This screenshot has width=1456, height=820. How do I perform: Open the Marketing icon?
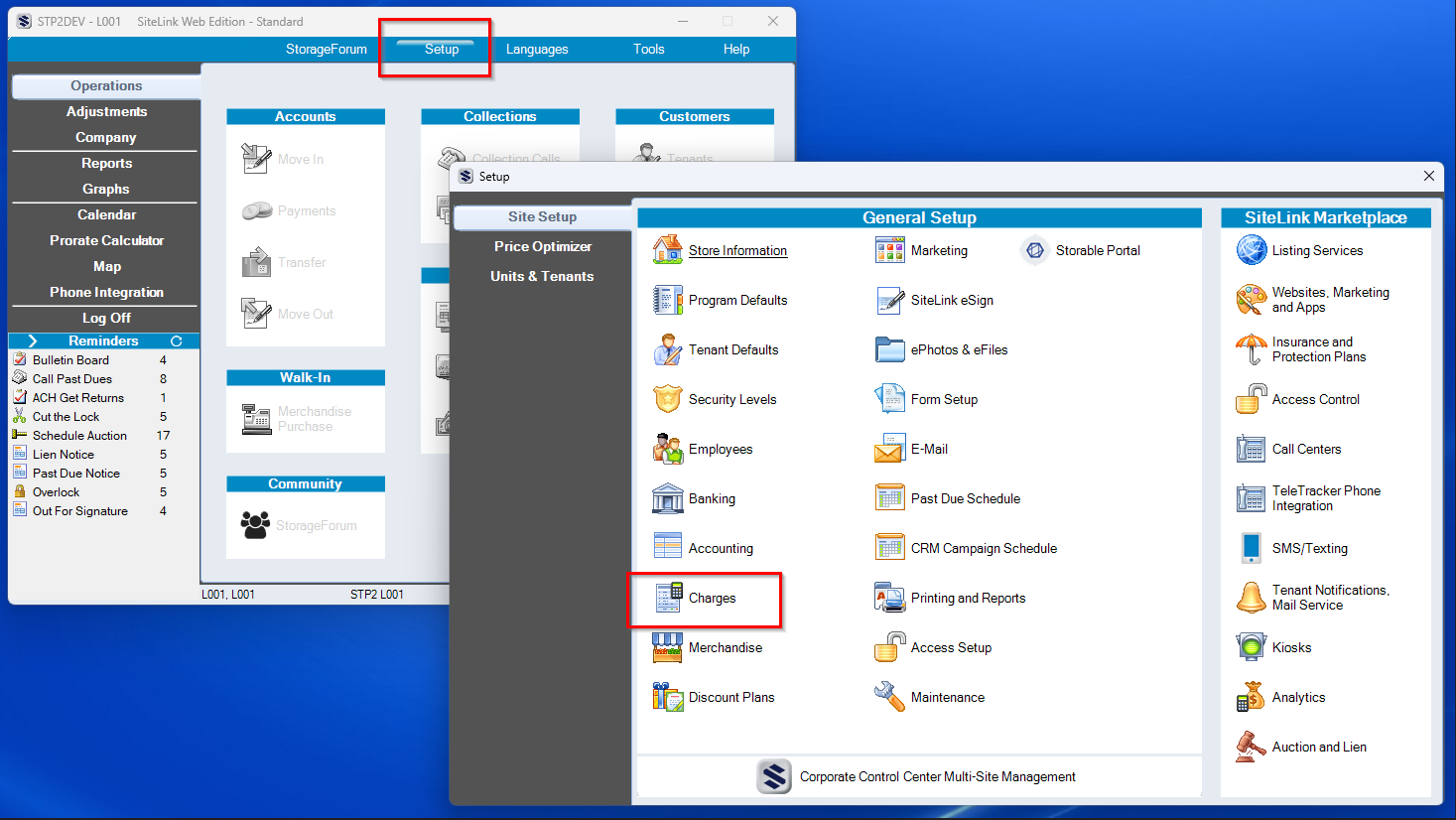pyautogui.click(x=890, y=250)
